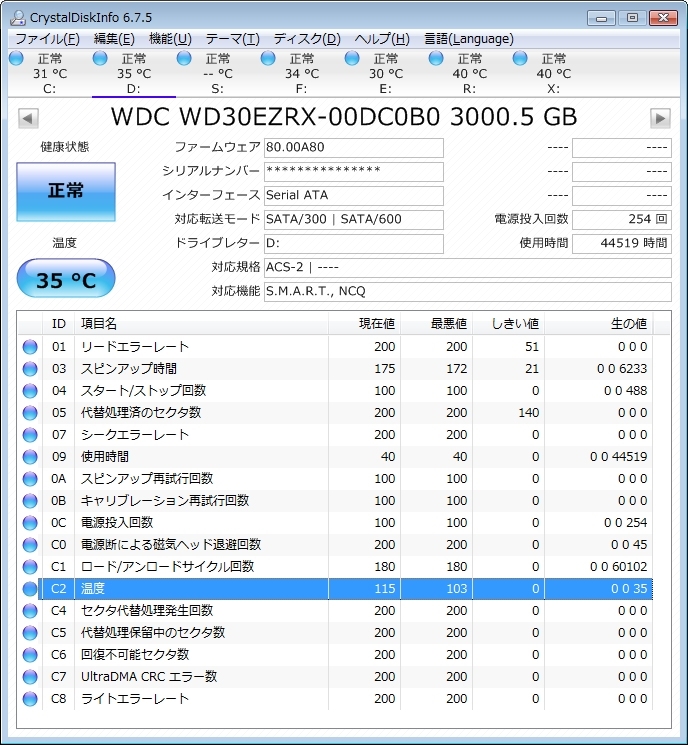Screen dimensions: 688x745
Task: Click status orb for 0C 電源投入回数
Action: 30,523
